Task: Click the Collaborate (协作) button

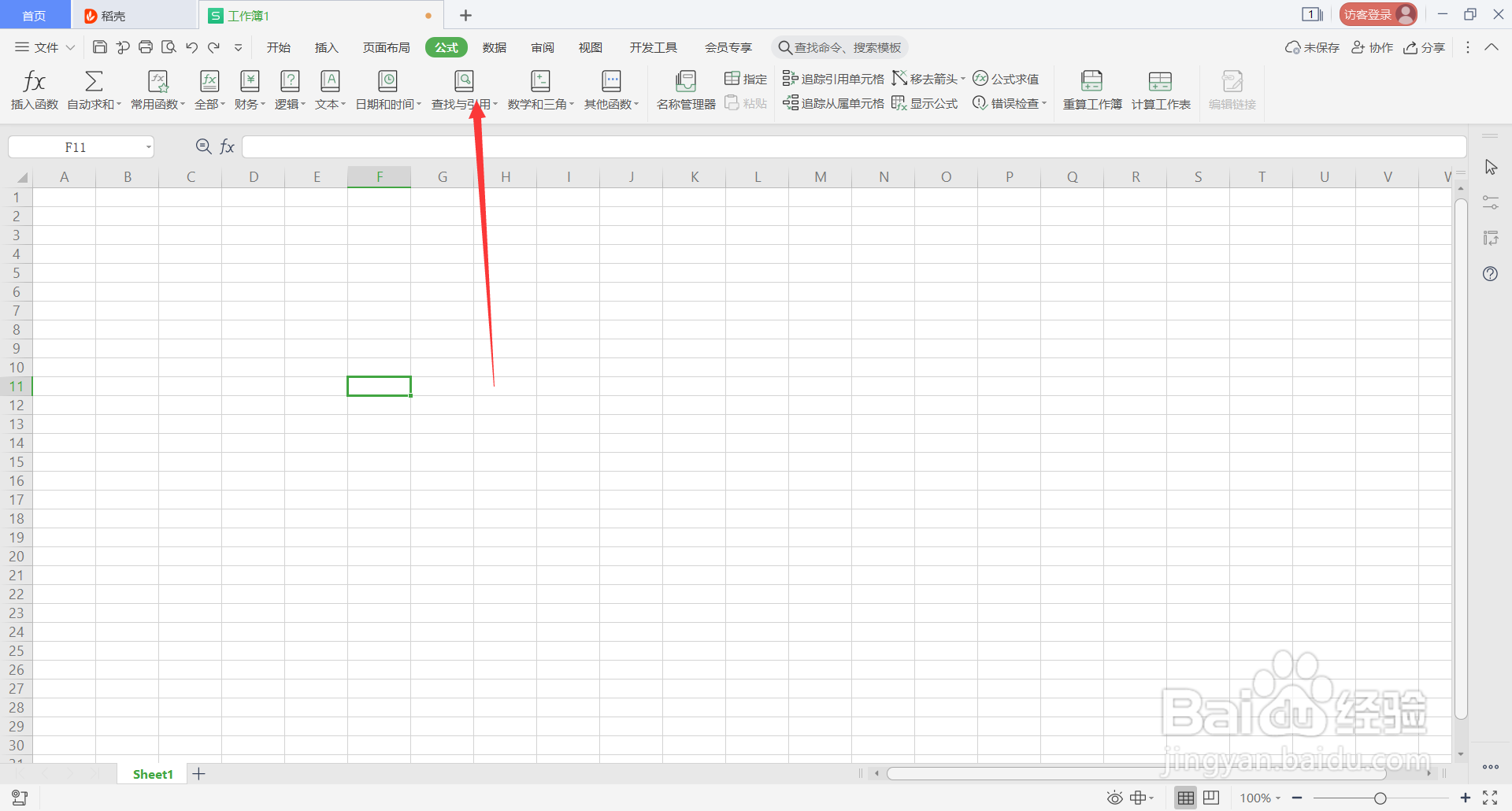Action: 1372,47
